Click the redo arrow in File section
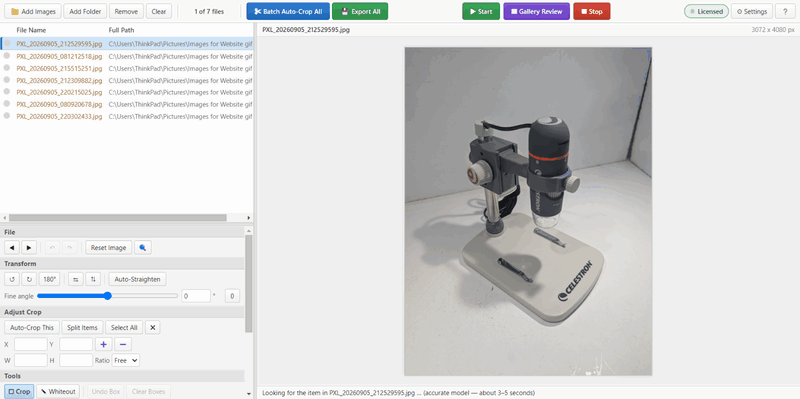 coord(69,247)
